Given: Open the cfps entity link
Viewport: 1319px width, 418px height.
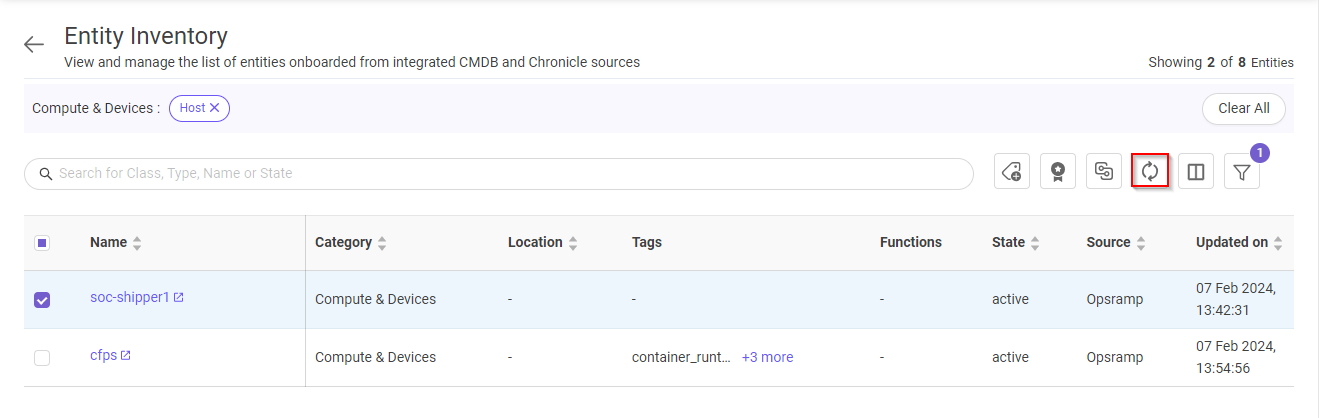Looking at the screenshot, I should click(103, 356).
